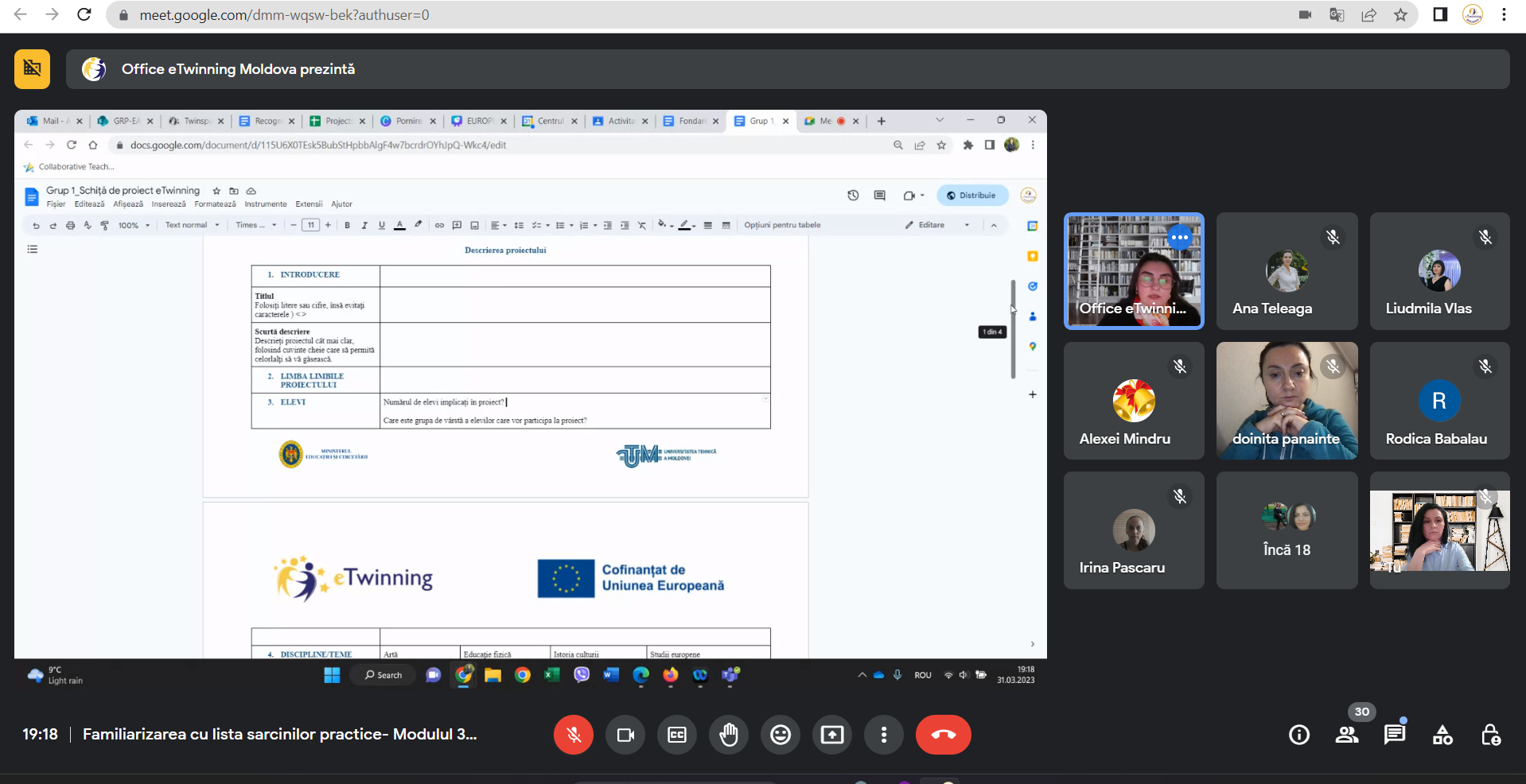Open chat with everyone

pos(1395,735)
